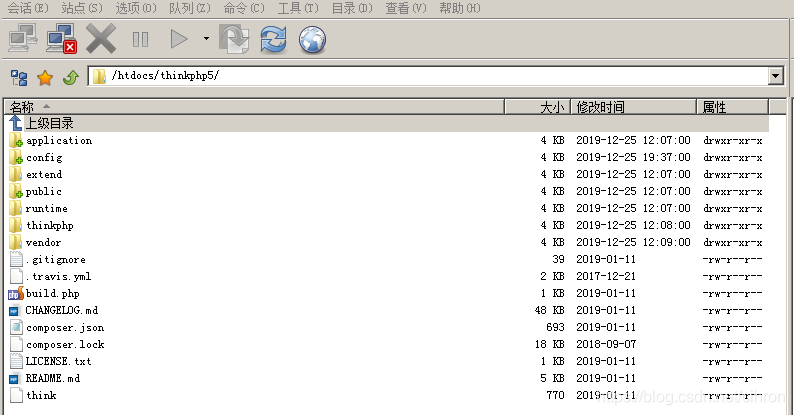Click the vendor time 2019-12-25 12:09:00
This screenshot has width=794, height=415.
click(x=633, y=242)
